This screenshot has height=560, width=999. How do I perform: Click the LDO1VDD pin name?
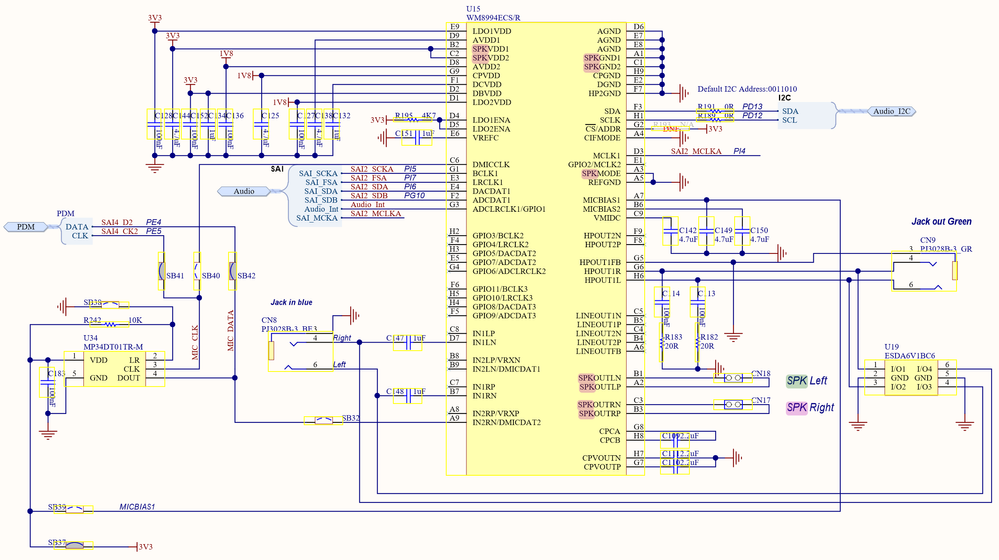492,31
